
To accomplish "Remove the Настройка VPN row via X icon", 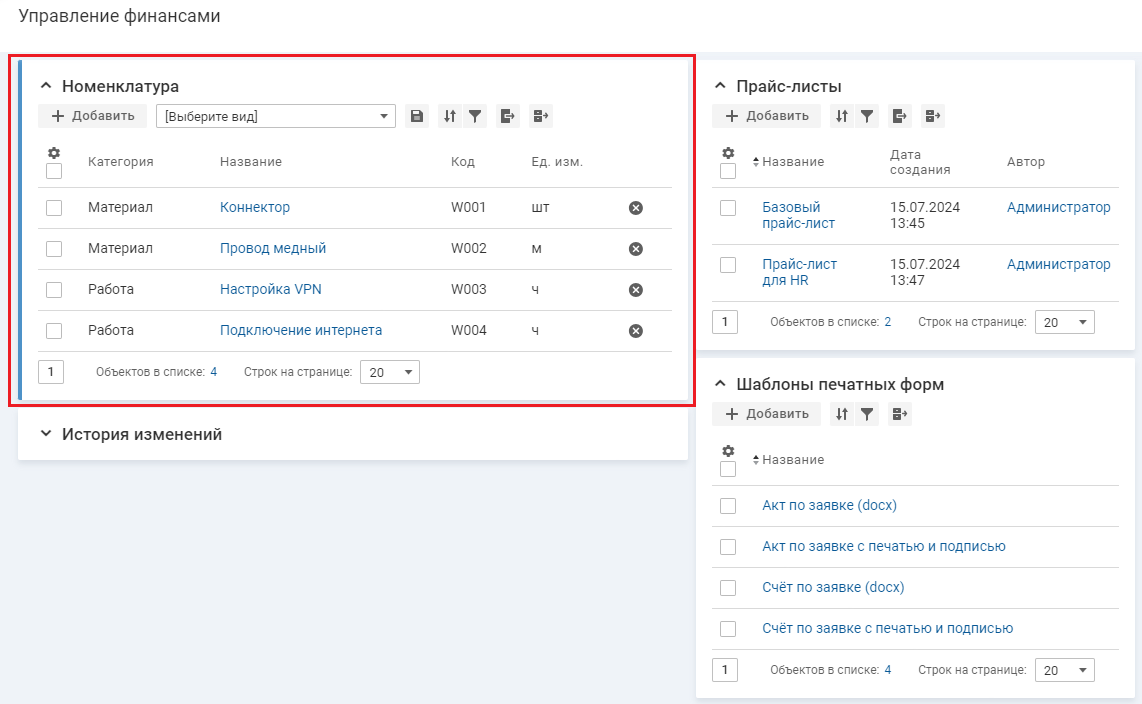I will click(x=635, y=290).
